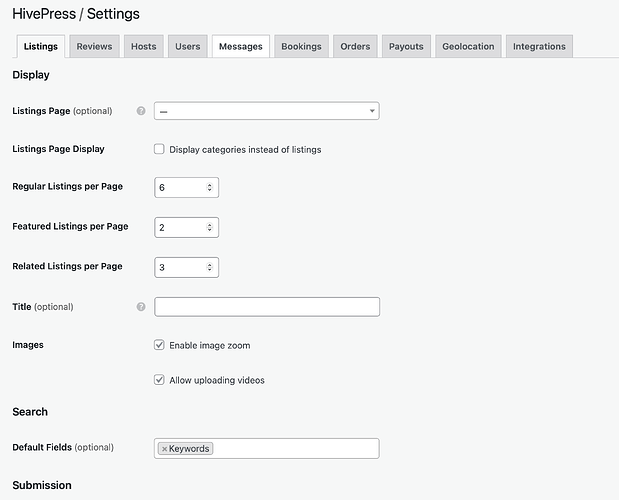Click the Listings Page help icon

click(141, 111)
